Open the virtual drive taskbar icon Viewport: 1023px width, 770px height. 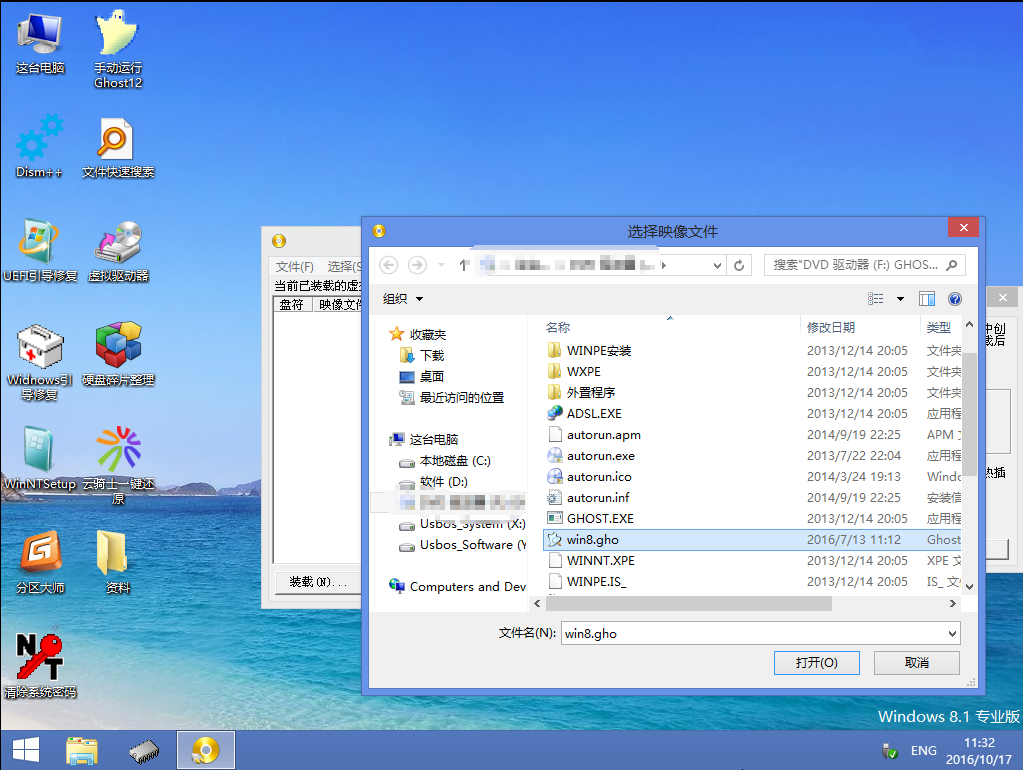(x=205, y=749)
